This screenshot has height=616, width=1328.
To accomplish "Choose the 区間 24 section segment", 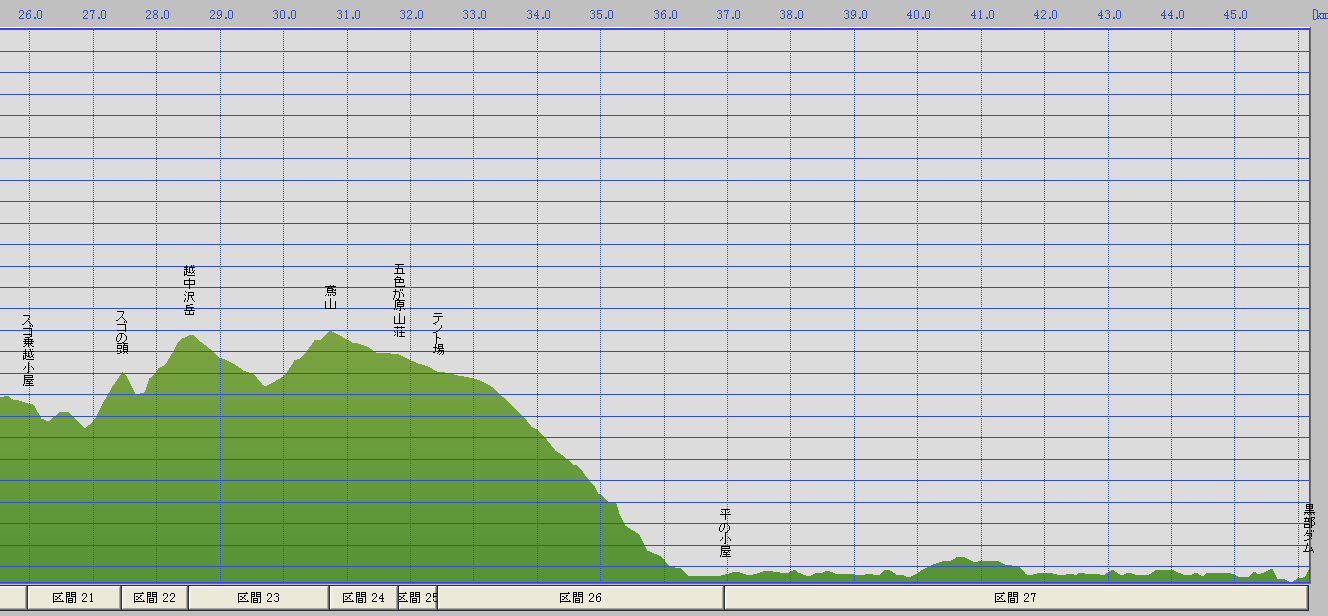I will [x=363, y=598].
